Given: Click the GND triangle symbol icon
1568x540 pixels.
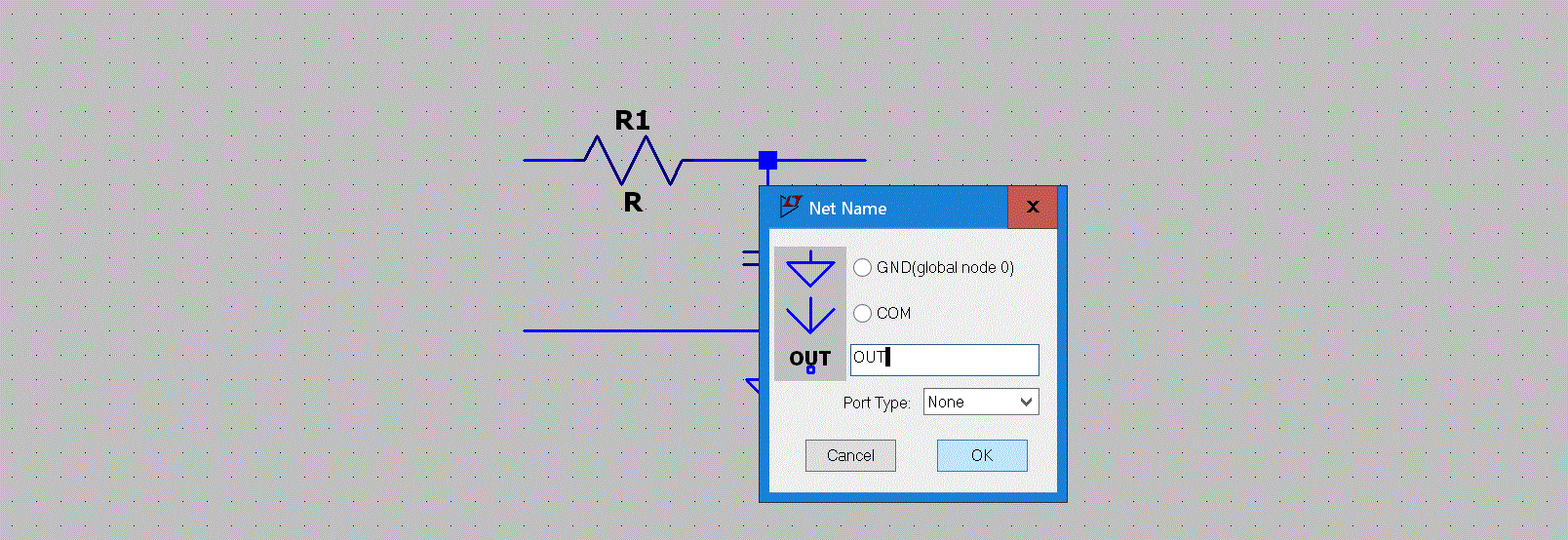Looking at the screenshot, I should 810,269.
